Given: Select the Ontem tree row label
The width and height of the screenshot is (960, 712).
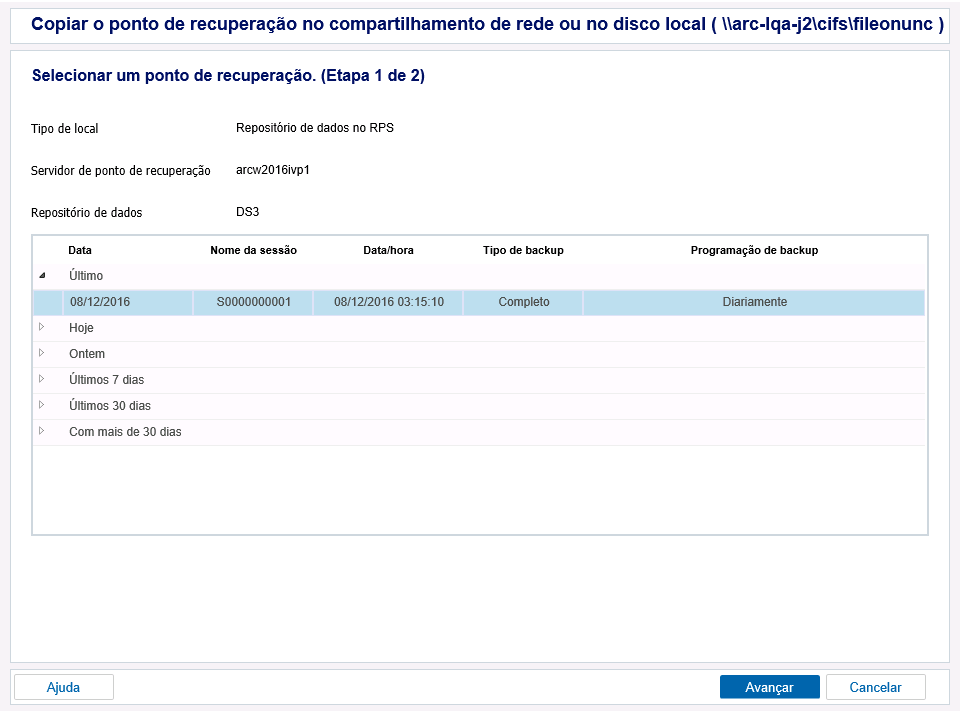Looking at the screenshot, I should (87, 353).
